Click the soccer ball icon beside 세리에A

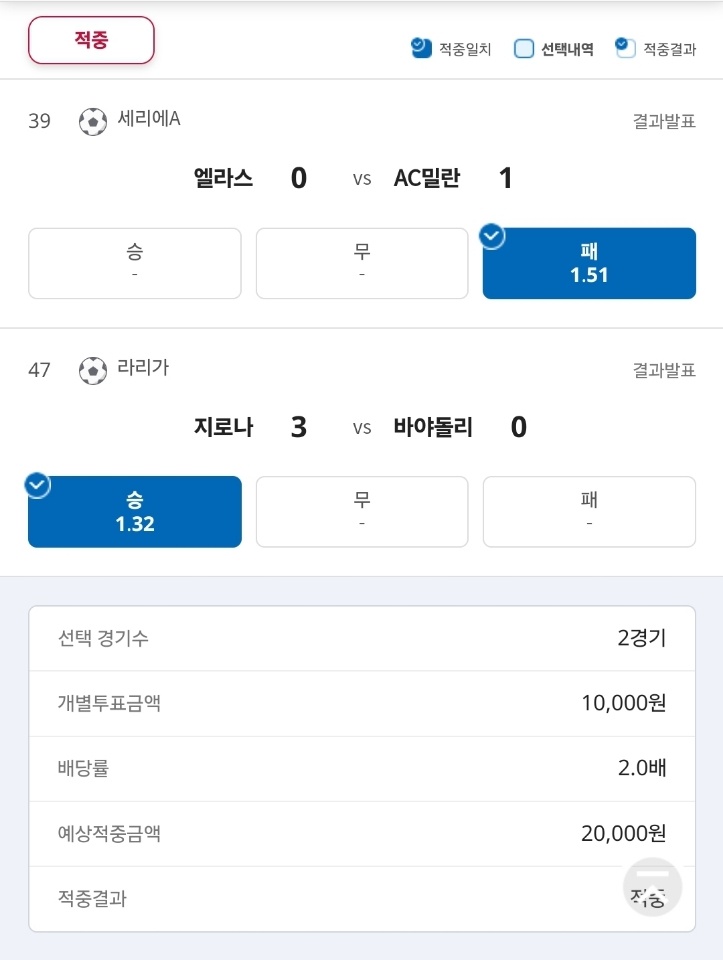click(93, 121)
